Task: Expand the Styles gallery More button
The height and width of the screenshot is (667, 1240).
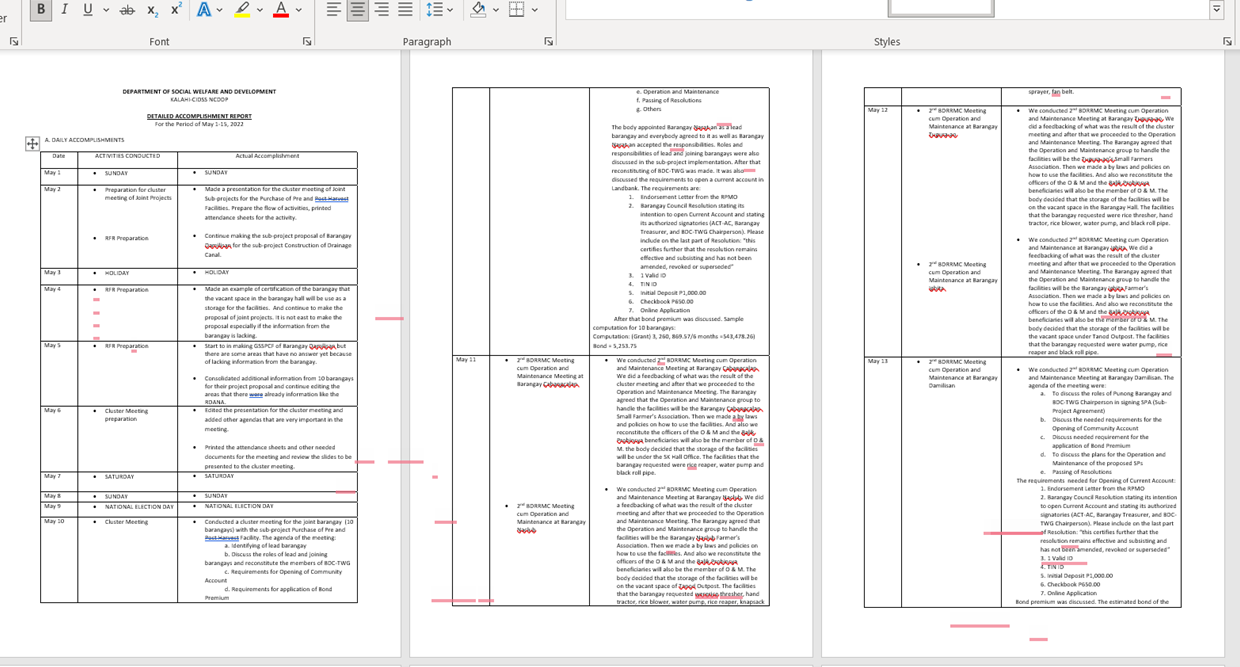Action: [1217, 9]
